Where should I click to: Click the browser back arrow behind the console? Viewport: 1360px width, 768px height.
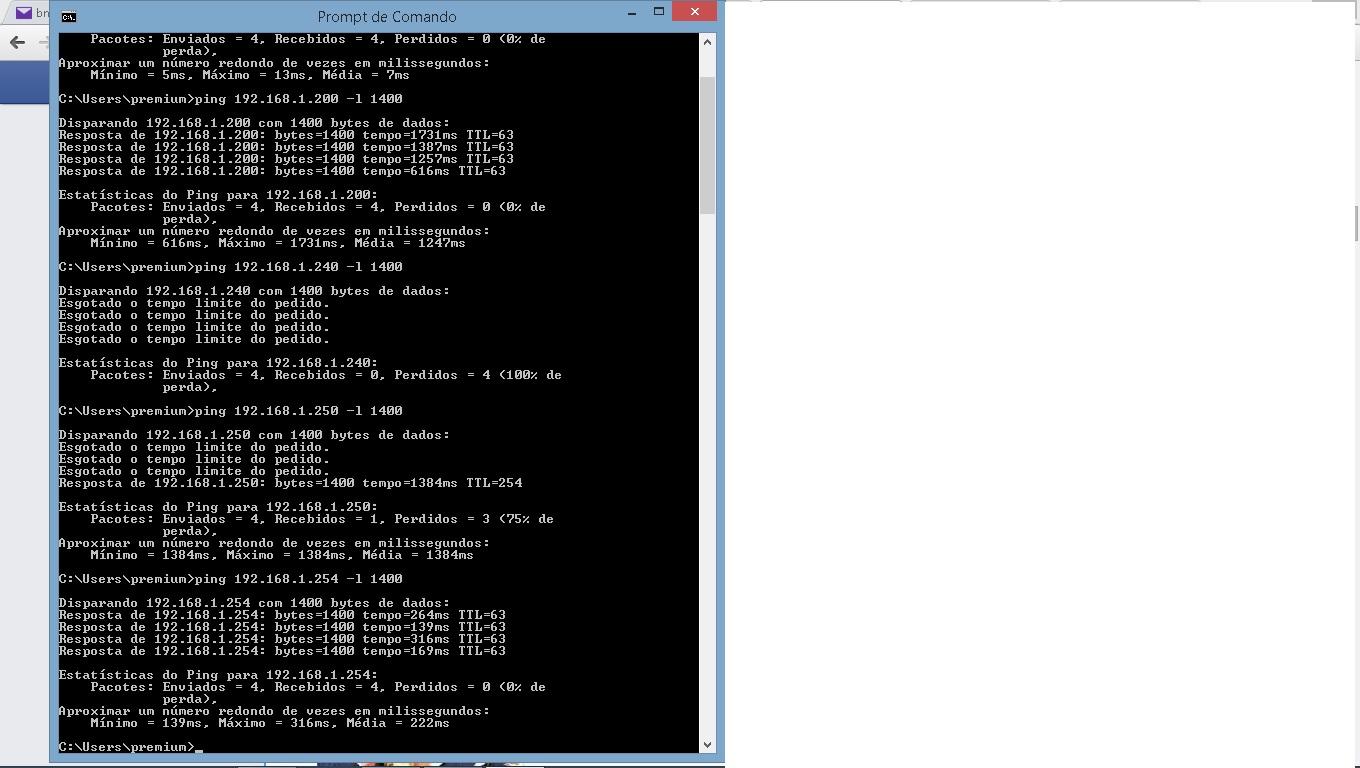pos(17,42)
